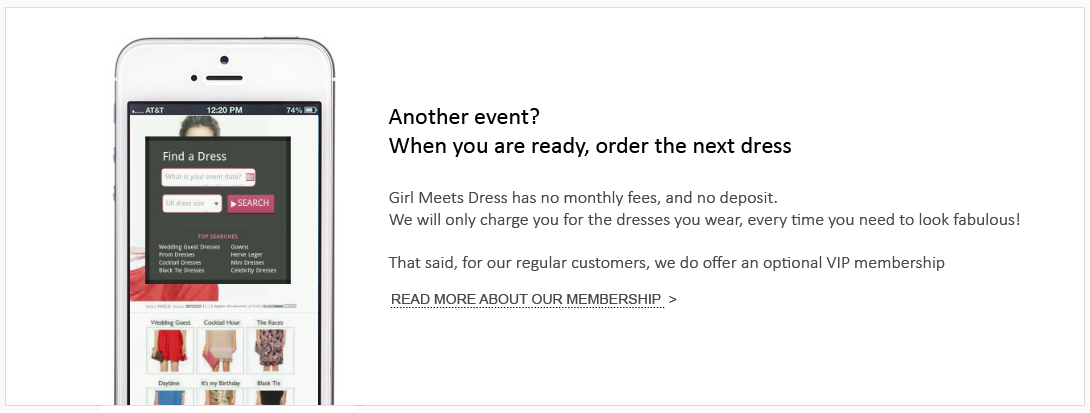The image size is (1090, 413).
Task: Open the Cocktail Hour dress thumbnail
Action: point(221,350)
